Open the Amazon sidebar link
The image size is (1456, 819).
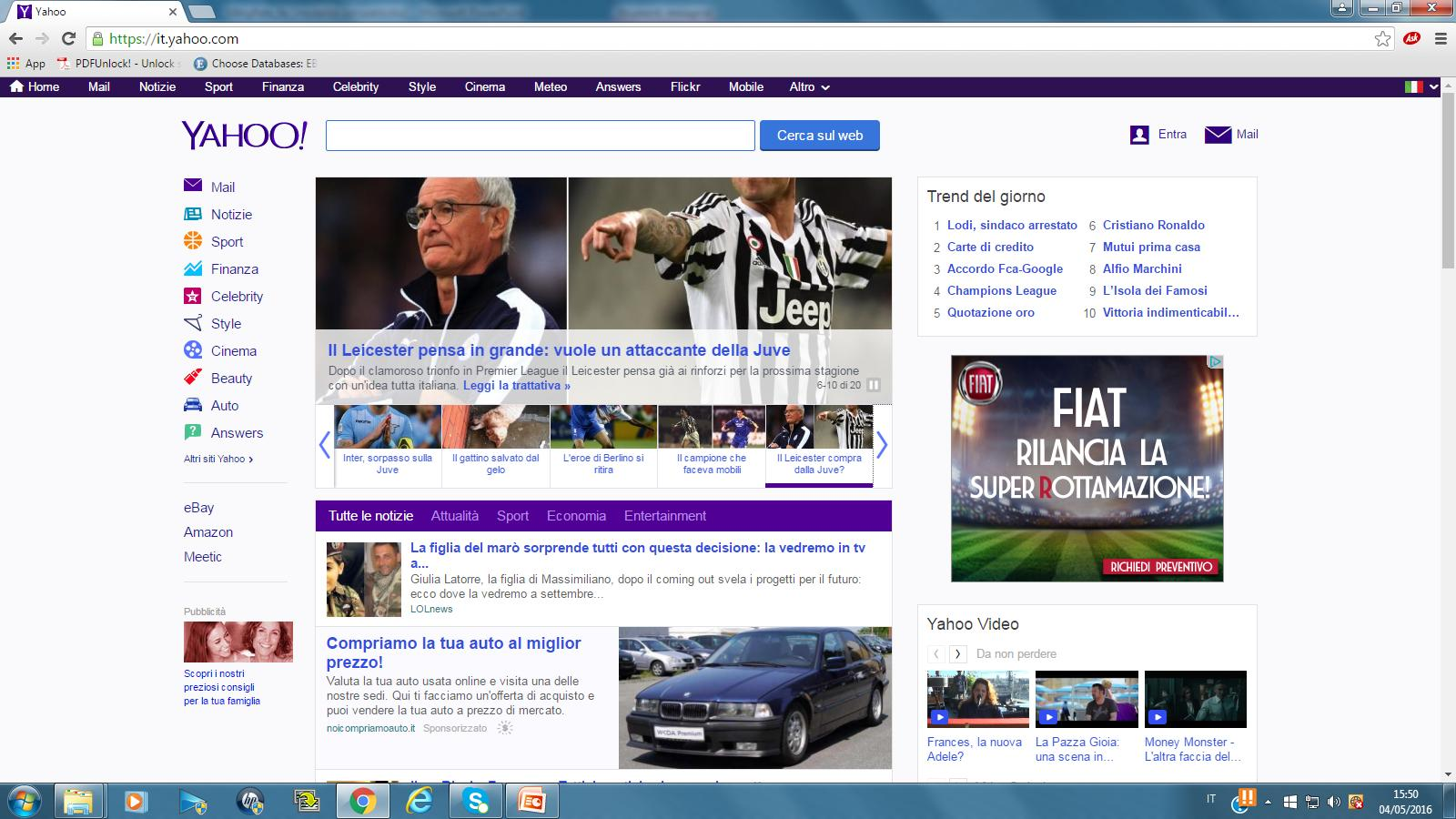coord(208,532)
